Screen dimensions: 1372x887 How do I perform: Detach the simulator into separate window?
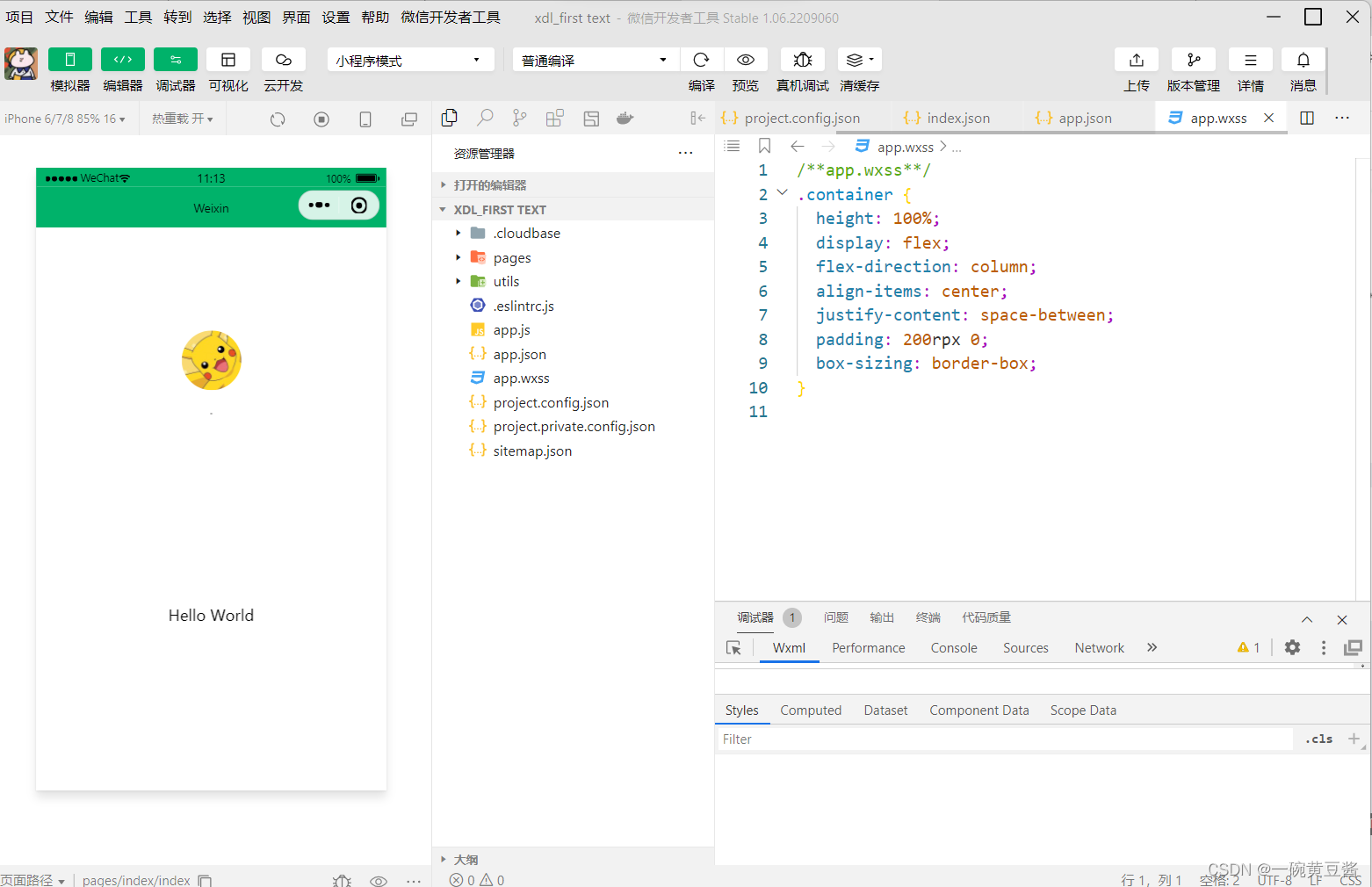(x=409, y=119)
